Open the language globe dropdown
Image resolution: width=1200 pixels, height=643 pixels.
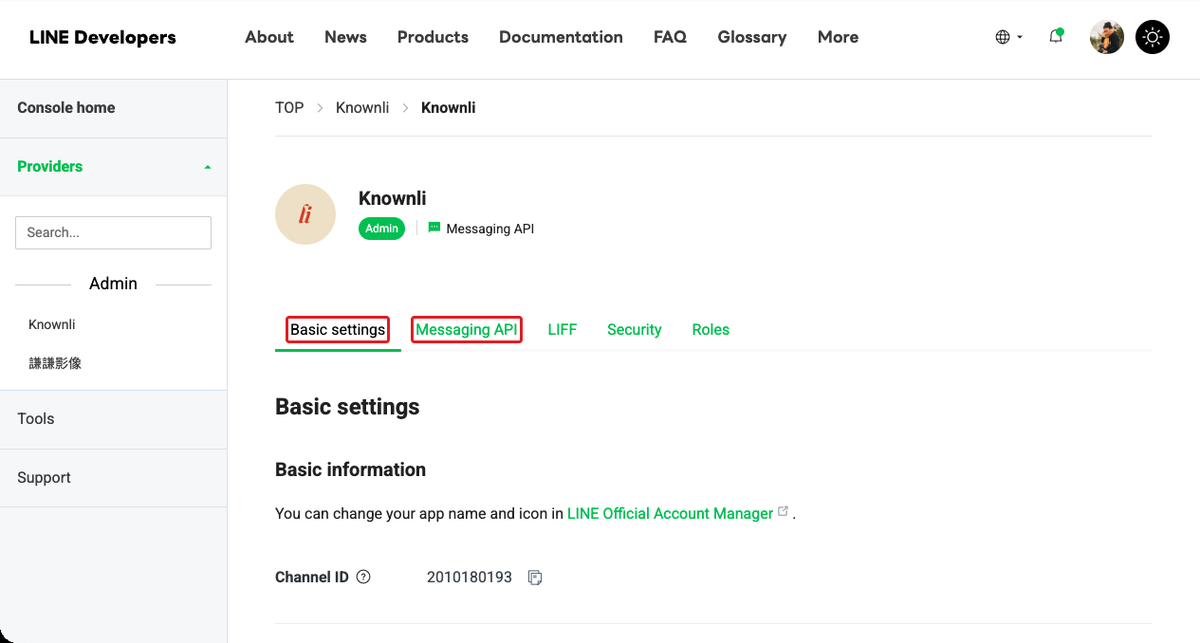coord(1009,37)
